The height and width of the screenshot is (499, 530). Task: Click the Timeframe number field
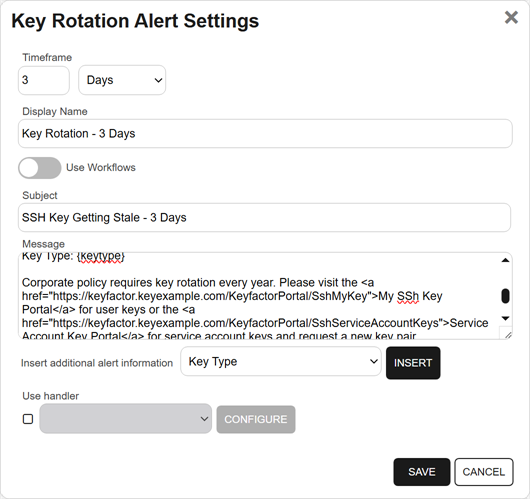(x=44, y=80)
